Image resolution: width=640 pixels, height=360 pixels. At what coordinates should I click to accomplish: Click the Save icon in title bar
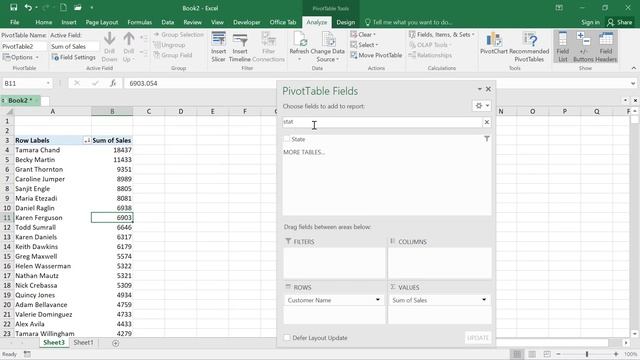(13, 8)
